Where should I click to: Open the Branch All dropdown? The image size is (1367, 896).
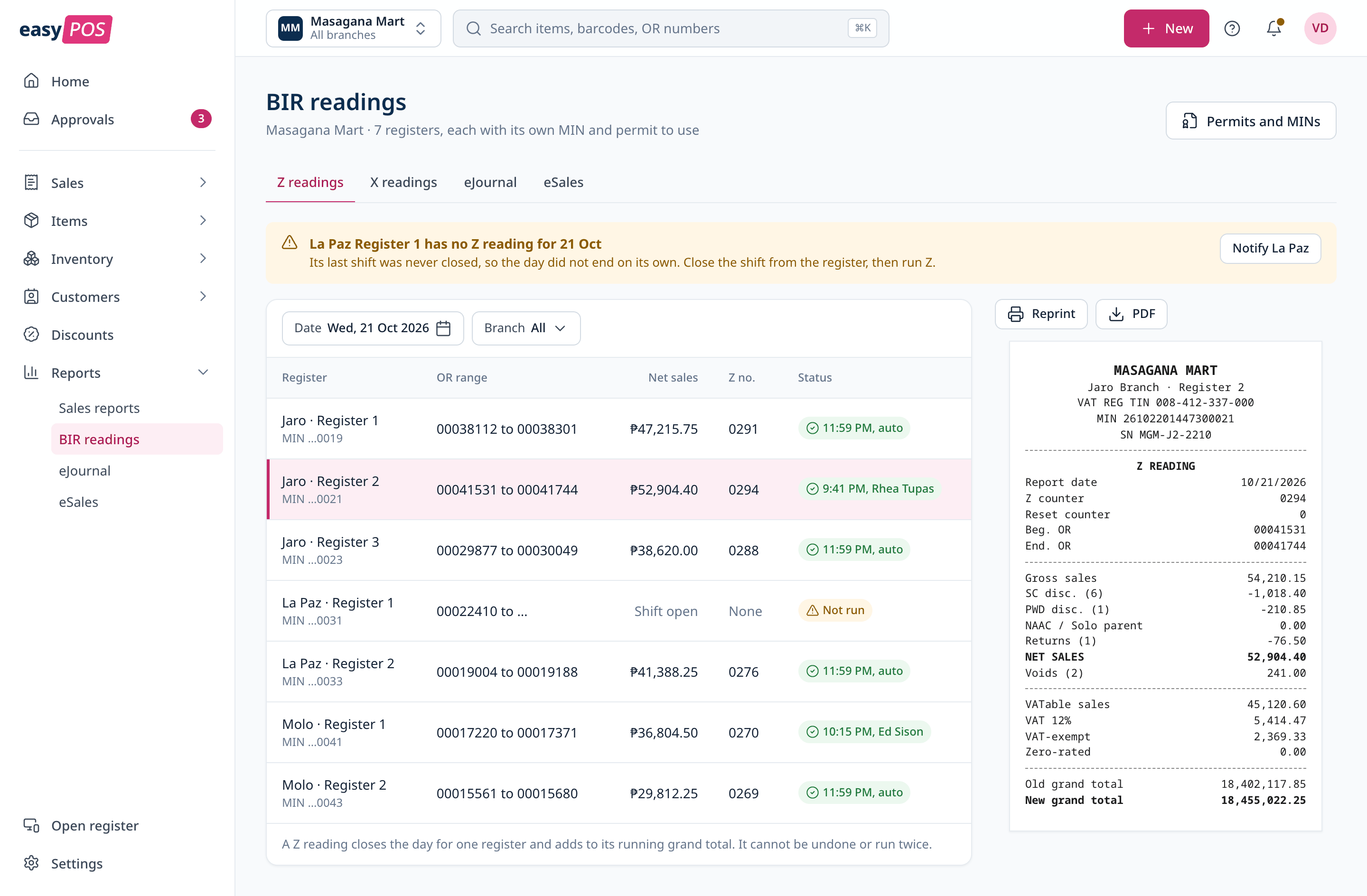[x=525, y=328]
